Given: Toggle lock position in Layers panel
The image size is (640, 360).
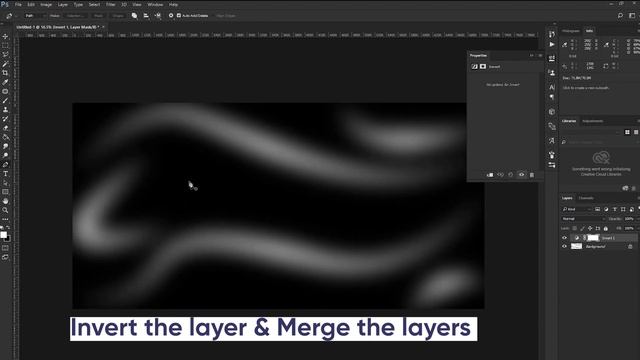Looking at the screenshot, I should [x=590, y=228].
